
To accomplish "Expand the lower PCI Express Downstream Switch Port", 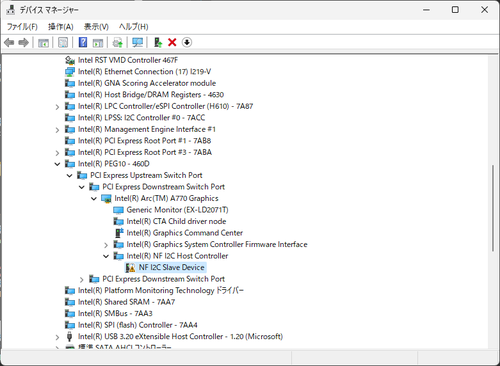I will pyautogui.click(x=82, y=280).
